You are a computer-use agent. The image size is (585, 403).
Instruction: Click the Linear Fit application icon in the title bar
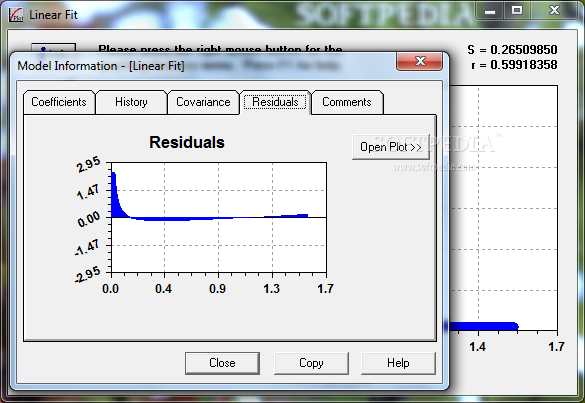tap(16, 15)
